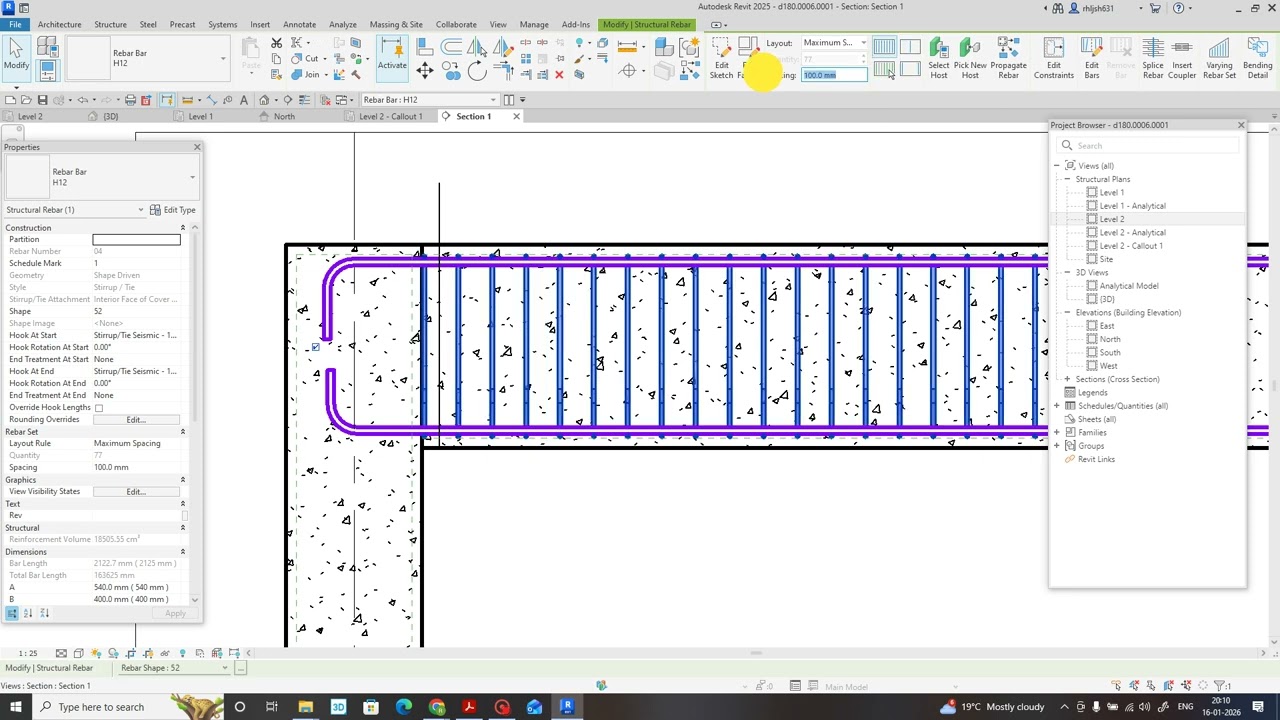Image resolution: width=1280 pixels, height=720 pixels.
Task: Click Insert Coupler tool
Action: click(x=1182, y=58)
